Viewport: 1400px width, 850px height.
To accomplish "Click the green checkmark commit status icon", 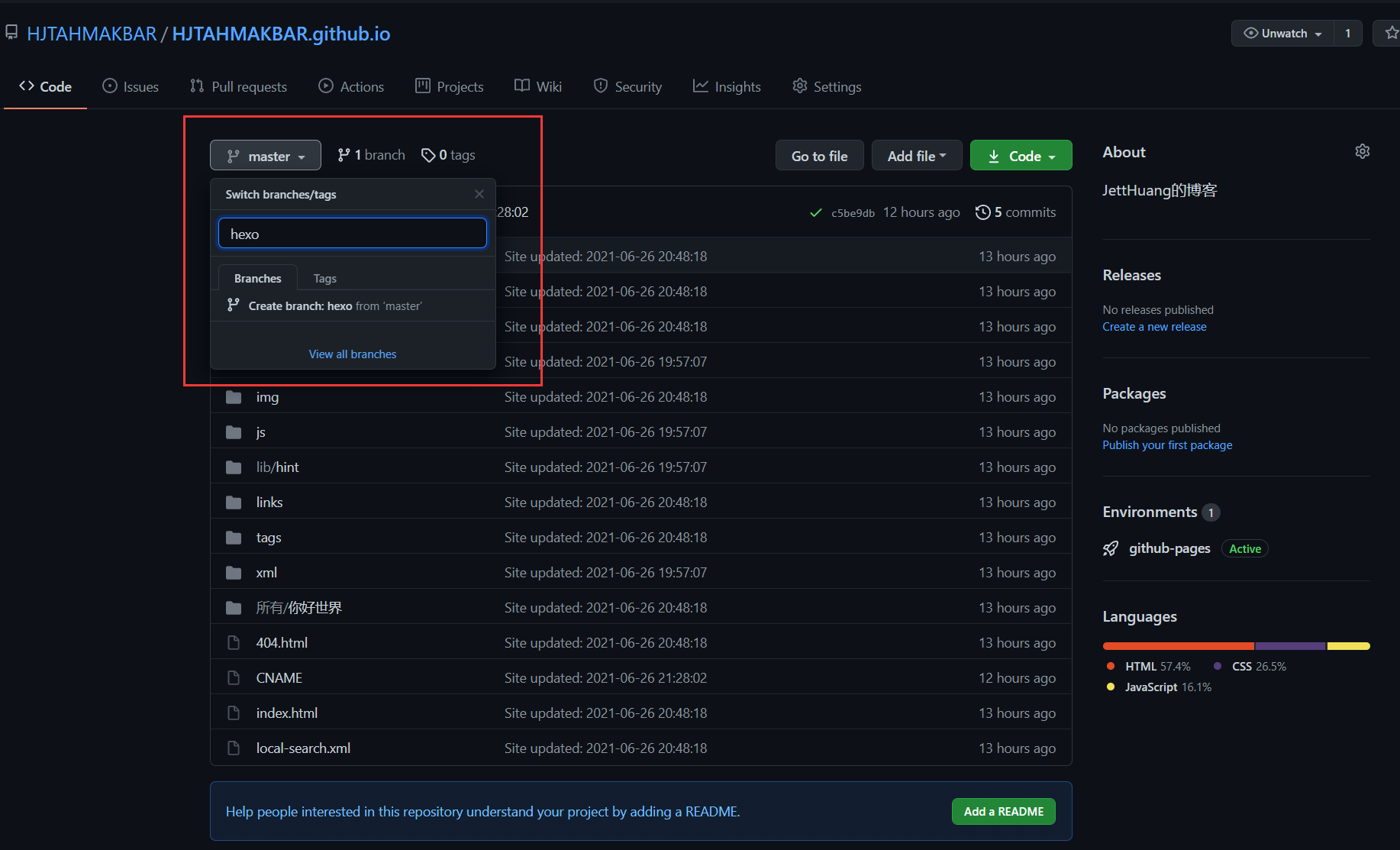I will click(815, 213).
